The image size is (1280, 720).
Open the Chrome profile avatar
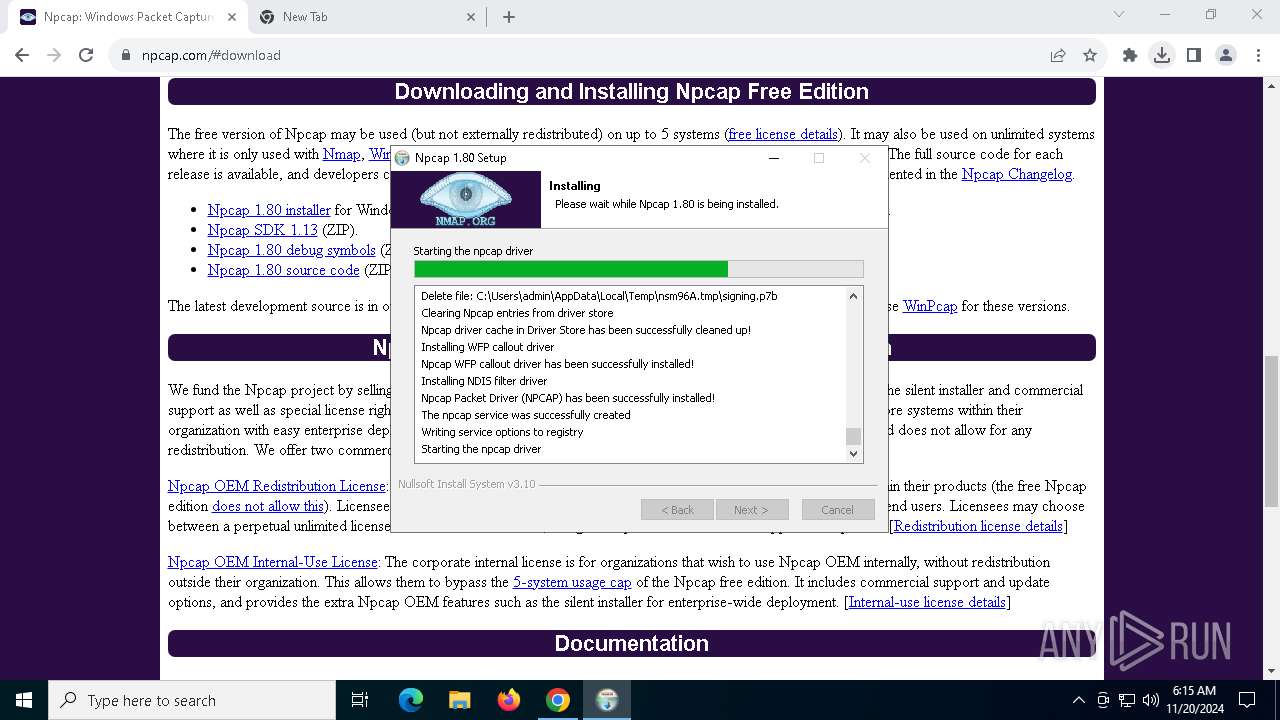(1226, 55)
